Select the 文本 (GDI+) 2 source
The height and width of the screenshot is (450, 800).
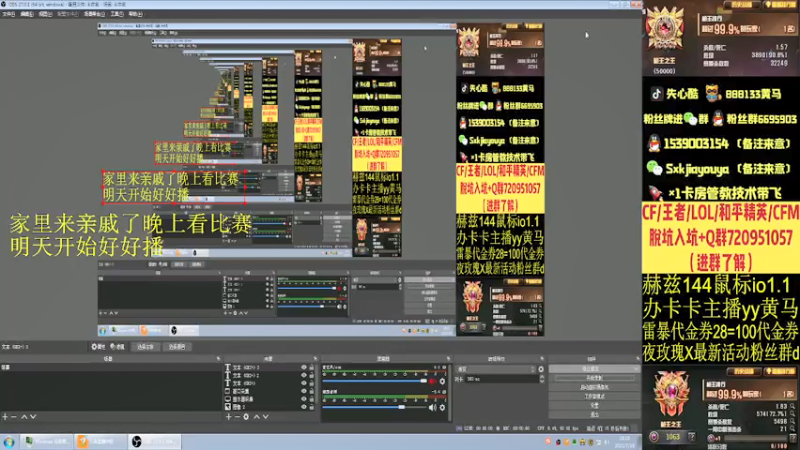(270, 376)
